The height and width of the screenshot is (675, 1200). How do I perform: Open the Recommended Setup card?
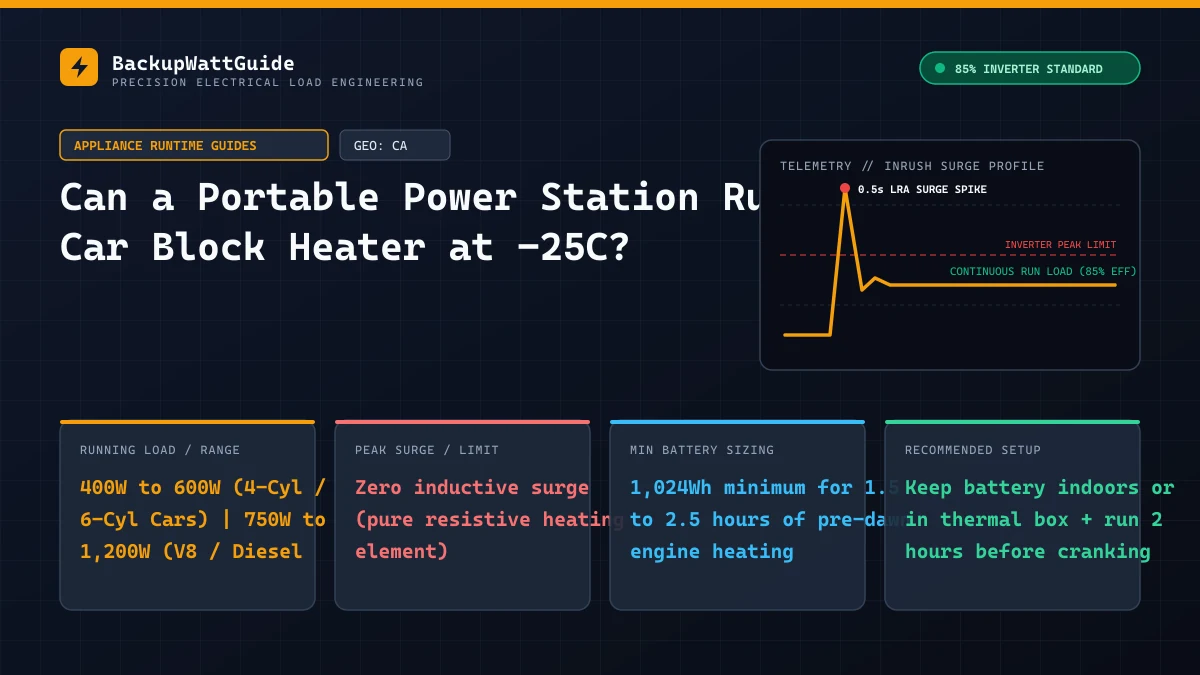click(x=1012, y=515)
